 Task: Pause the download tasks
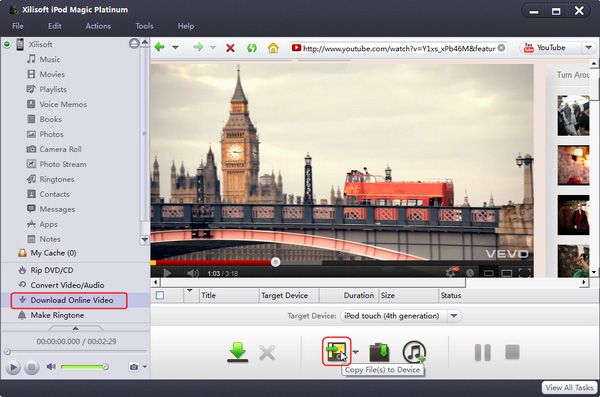[x=483, y=352]
